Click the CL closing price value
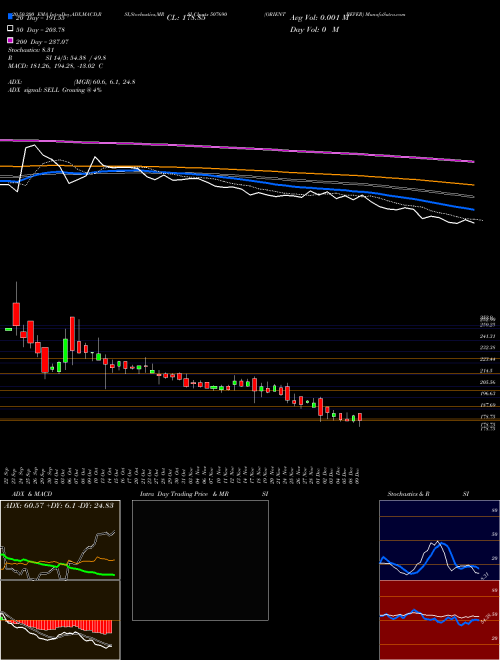 [186, 18]
